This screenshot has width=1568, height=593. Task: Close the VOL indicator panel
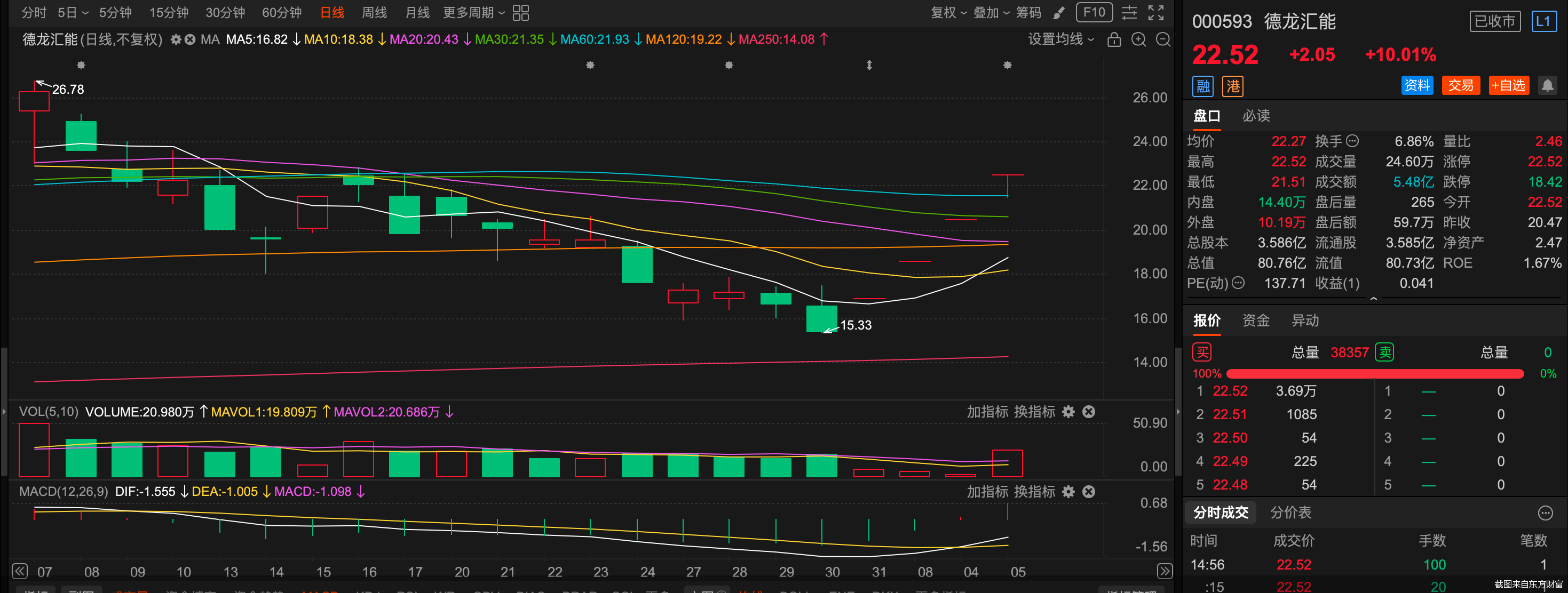point(1089,412)
